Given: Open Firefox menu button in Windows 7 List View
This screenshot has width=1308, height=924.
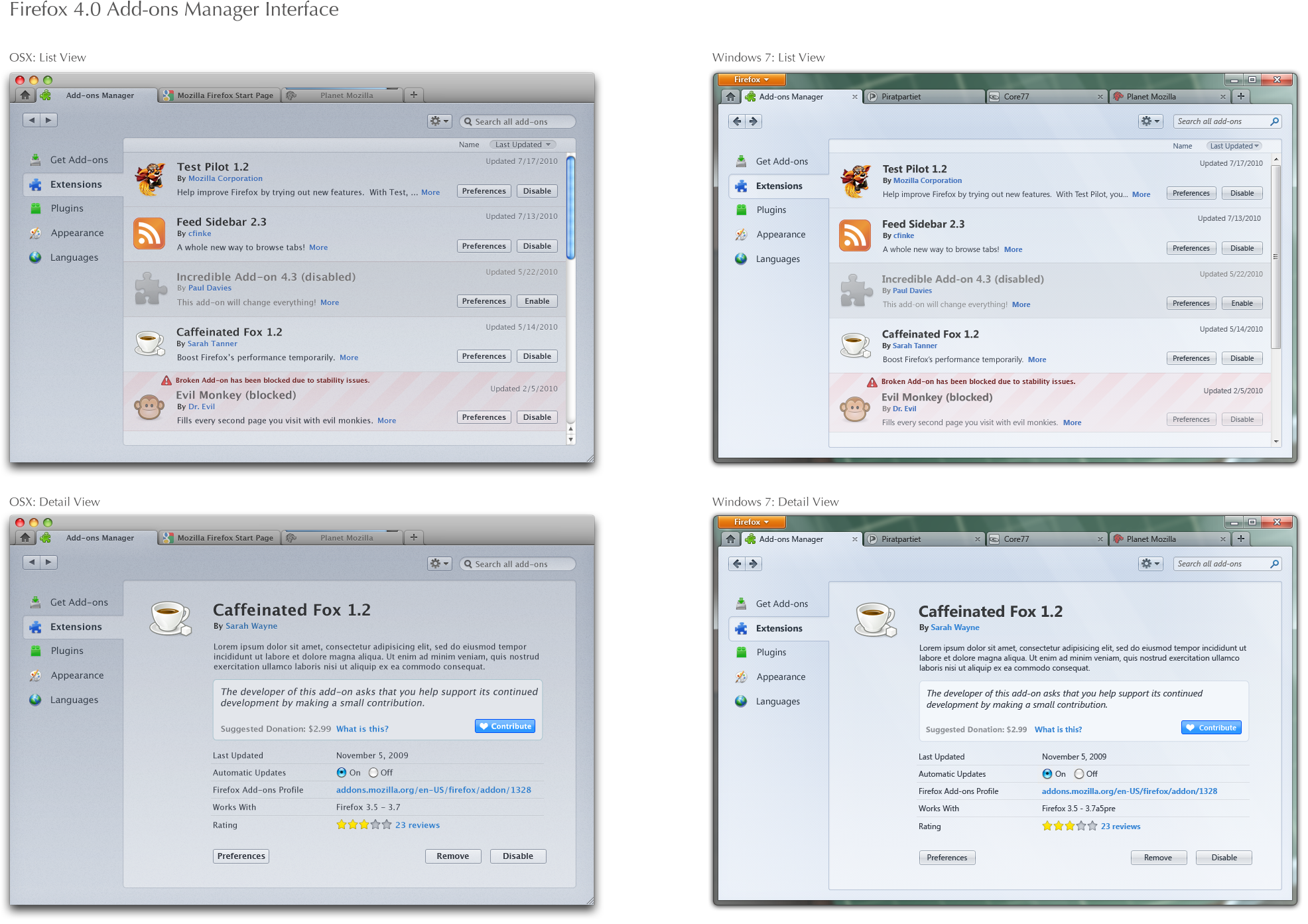Looking at the screenshot, I should click(752, 80).
